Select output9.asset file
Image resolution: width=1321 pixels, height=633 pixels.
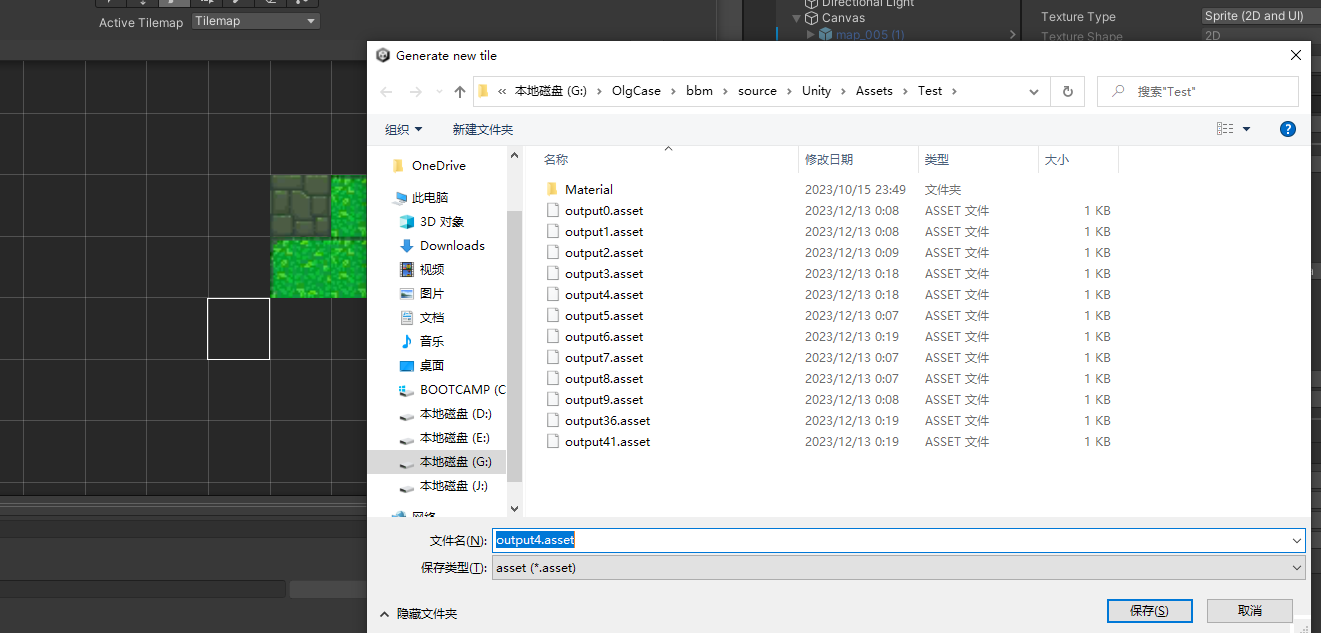pos(603,399)
